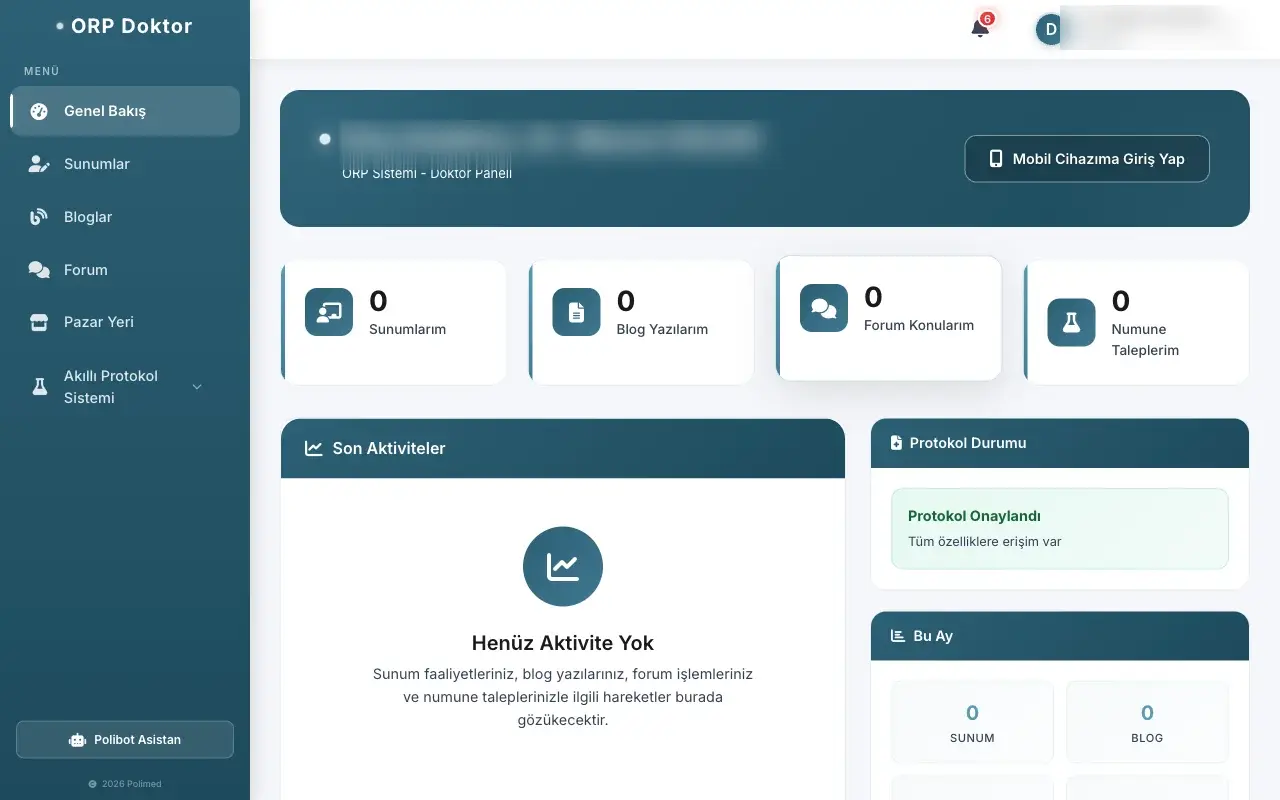The image size is (1280, 800).
Task: Click the user avatar letter D
Action: [x=1050, y=29]
